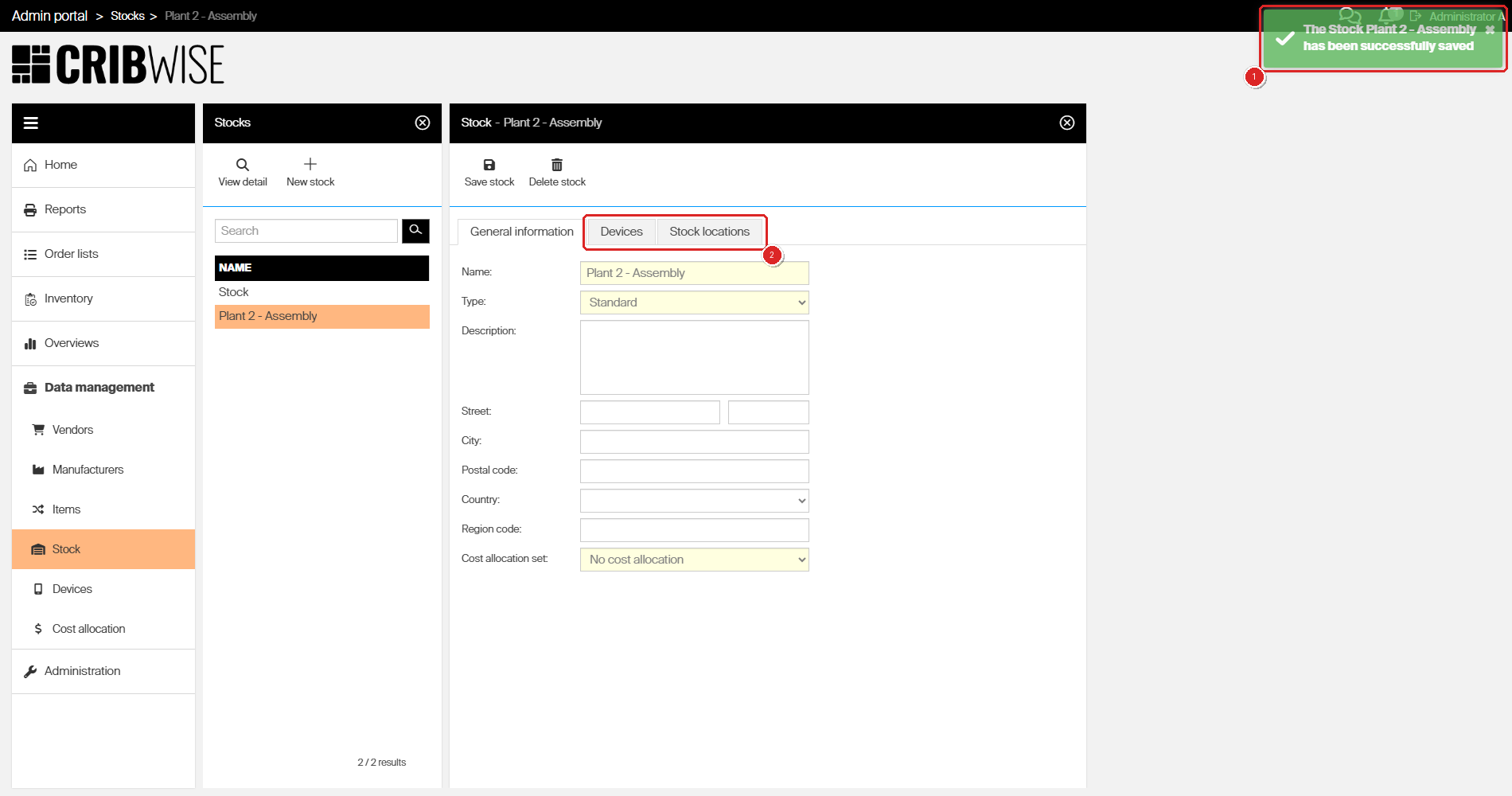The height and width of the screenshot is (796, 1512).
Task: Click the Delete stock trash icon
Action: pos(557,165)
